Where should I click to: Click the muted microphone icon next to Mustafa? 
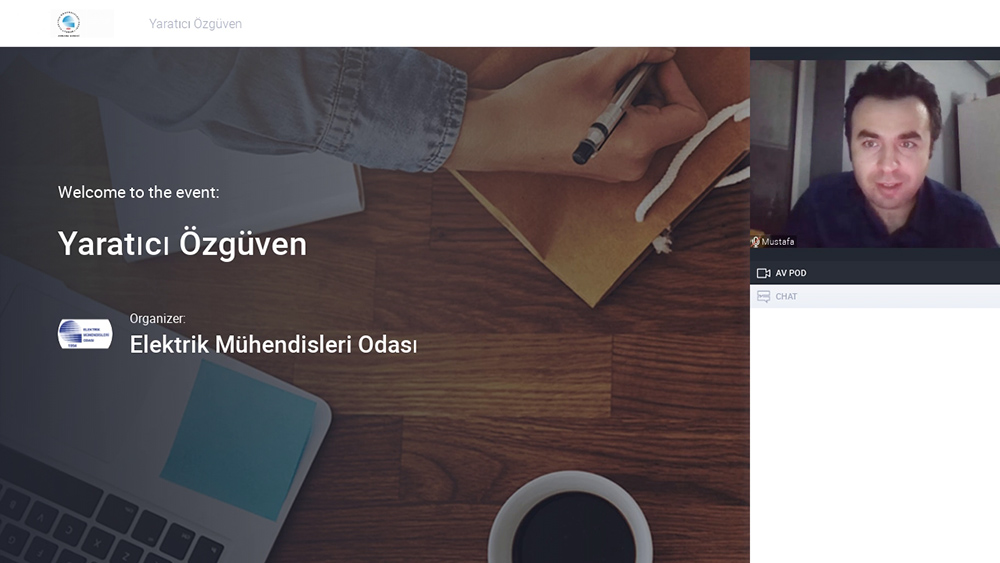point(756,242)
